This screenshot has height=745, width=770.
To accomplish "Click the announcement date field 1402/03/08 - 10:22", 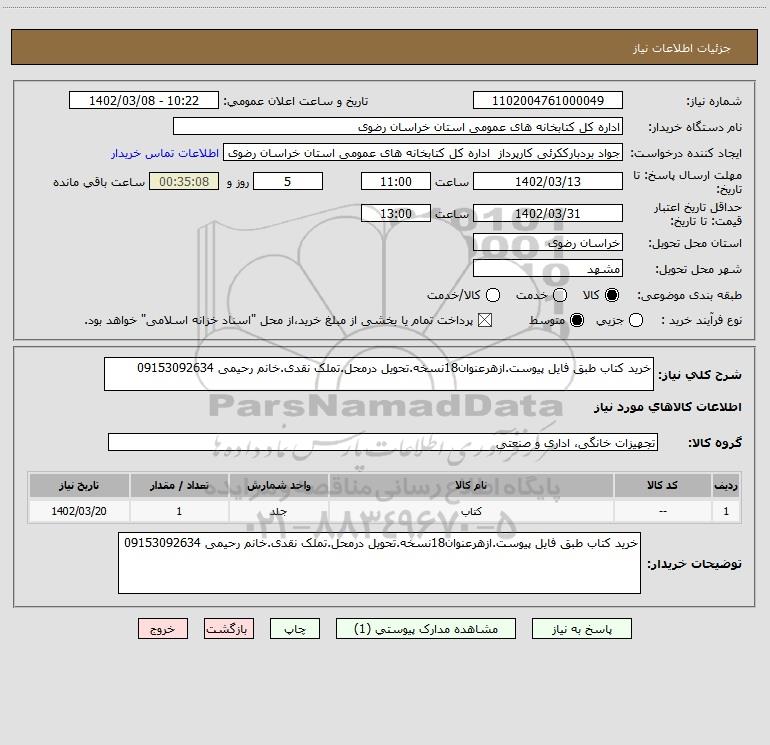I will [x=144, y=100].
